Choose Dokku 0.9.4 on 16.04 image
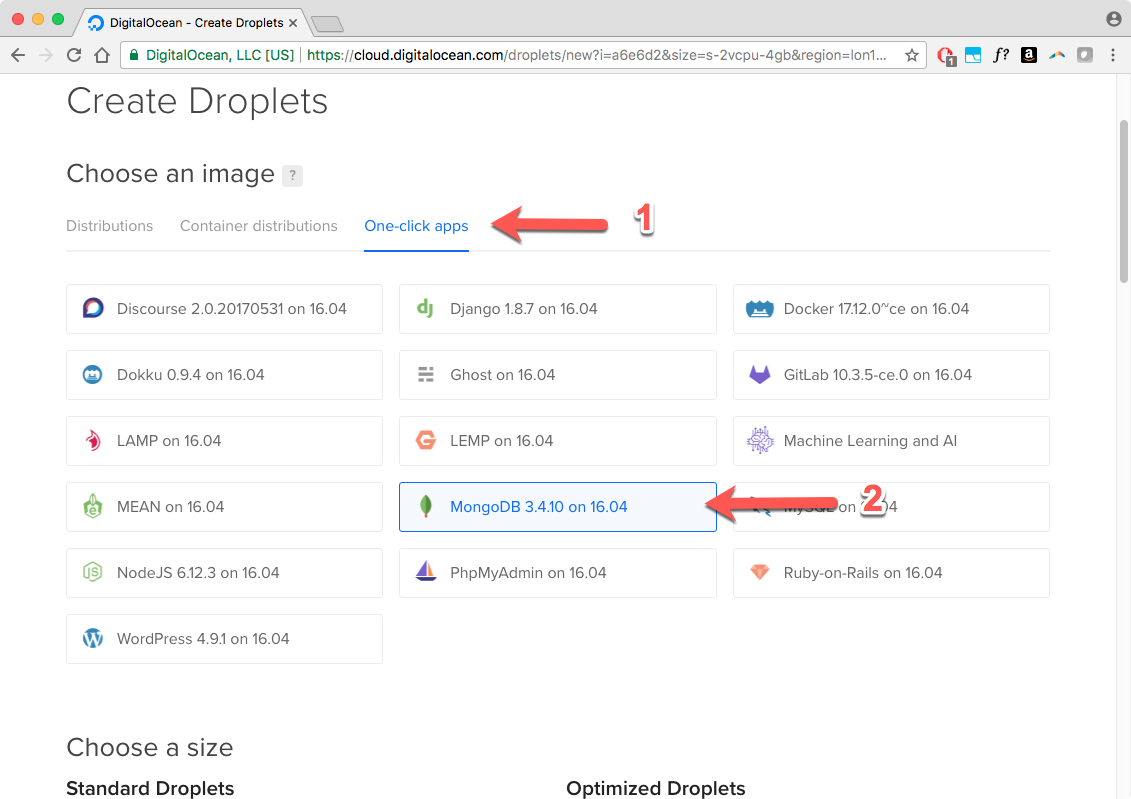The width and height of the screenshot is (1131, 799). coord(224,375)
